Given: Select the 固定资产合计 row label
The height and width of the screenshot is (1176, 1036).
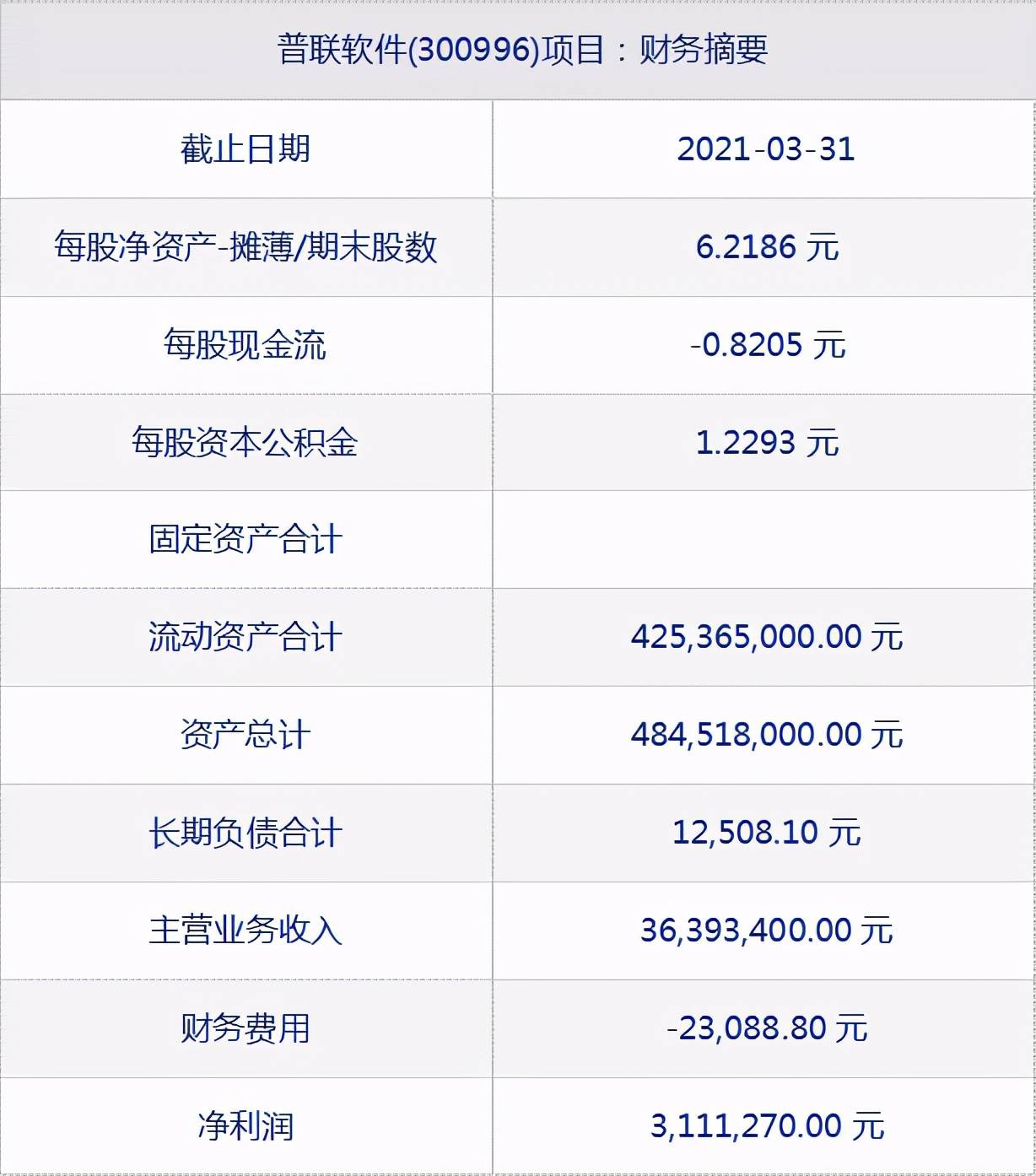Looking at the screenshot, I should [x=246, y=540].
